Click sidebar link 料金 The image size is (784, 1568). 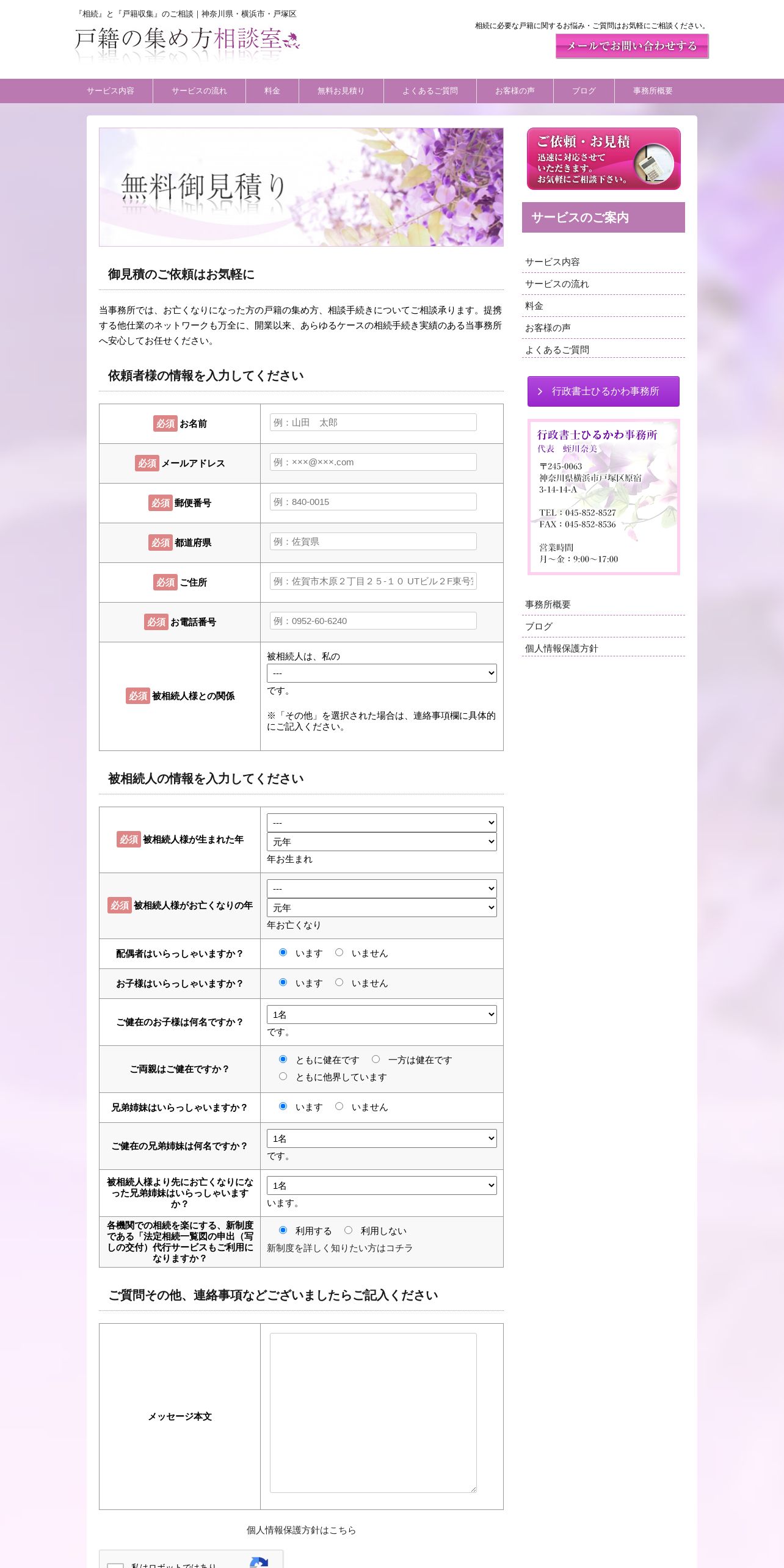point(534,306)
